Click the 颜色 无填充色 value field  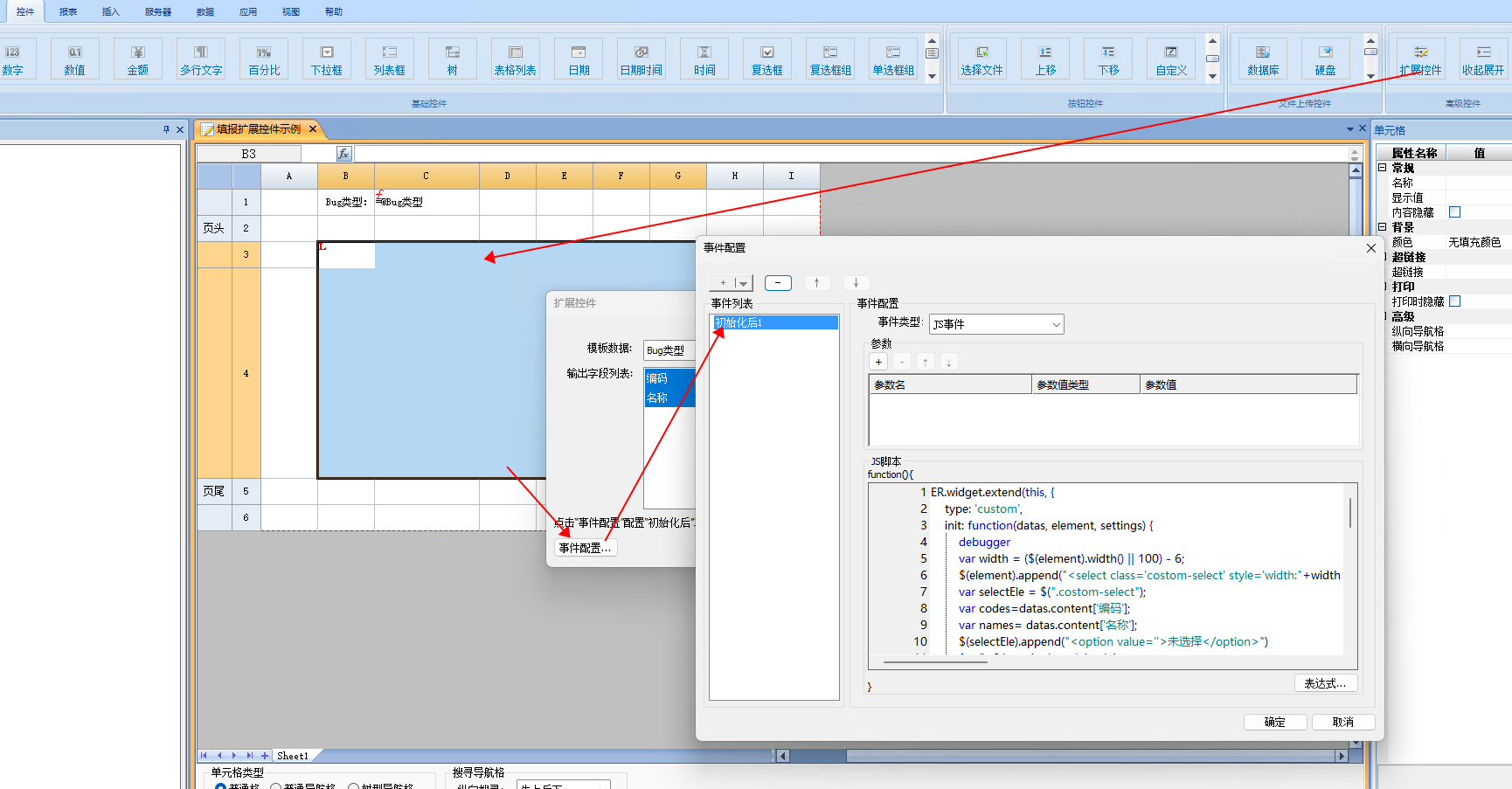pyautogui.click(x=1475, y=242)
